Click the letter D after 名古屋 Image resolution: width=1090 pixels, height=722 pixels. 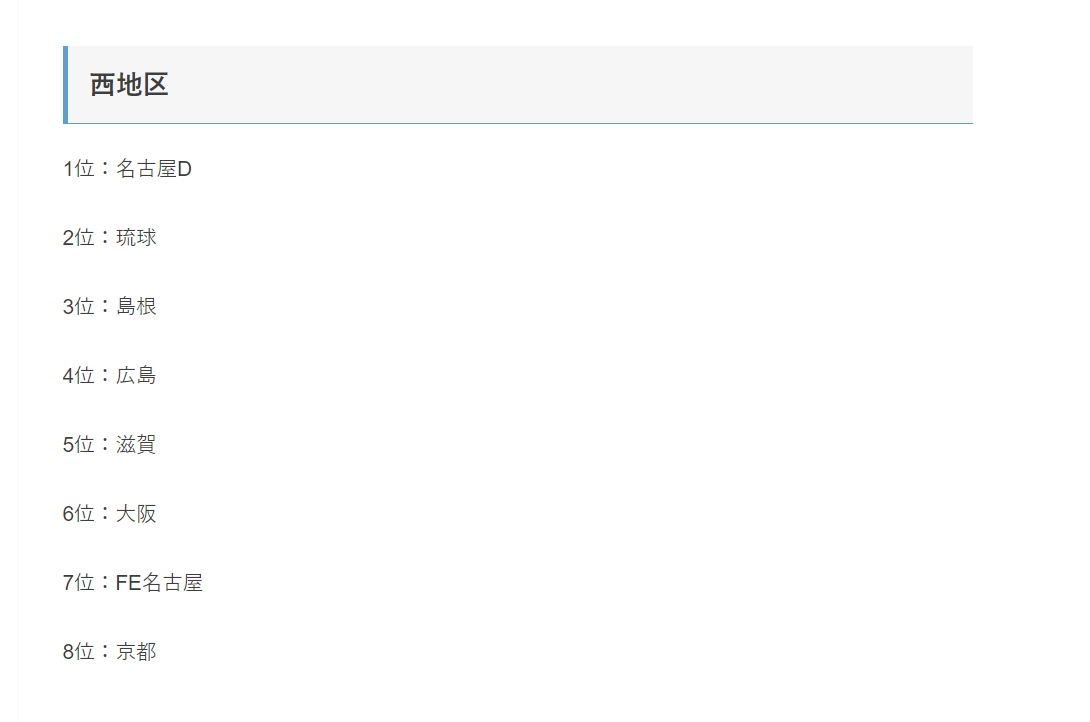coord(184,169)
